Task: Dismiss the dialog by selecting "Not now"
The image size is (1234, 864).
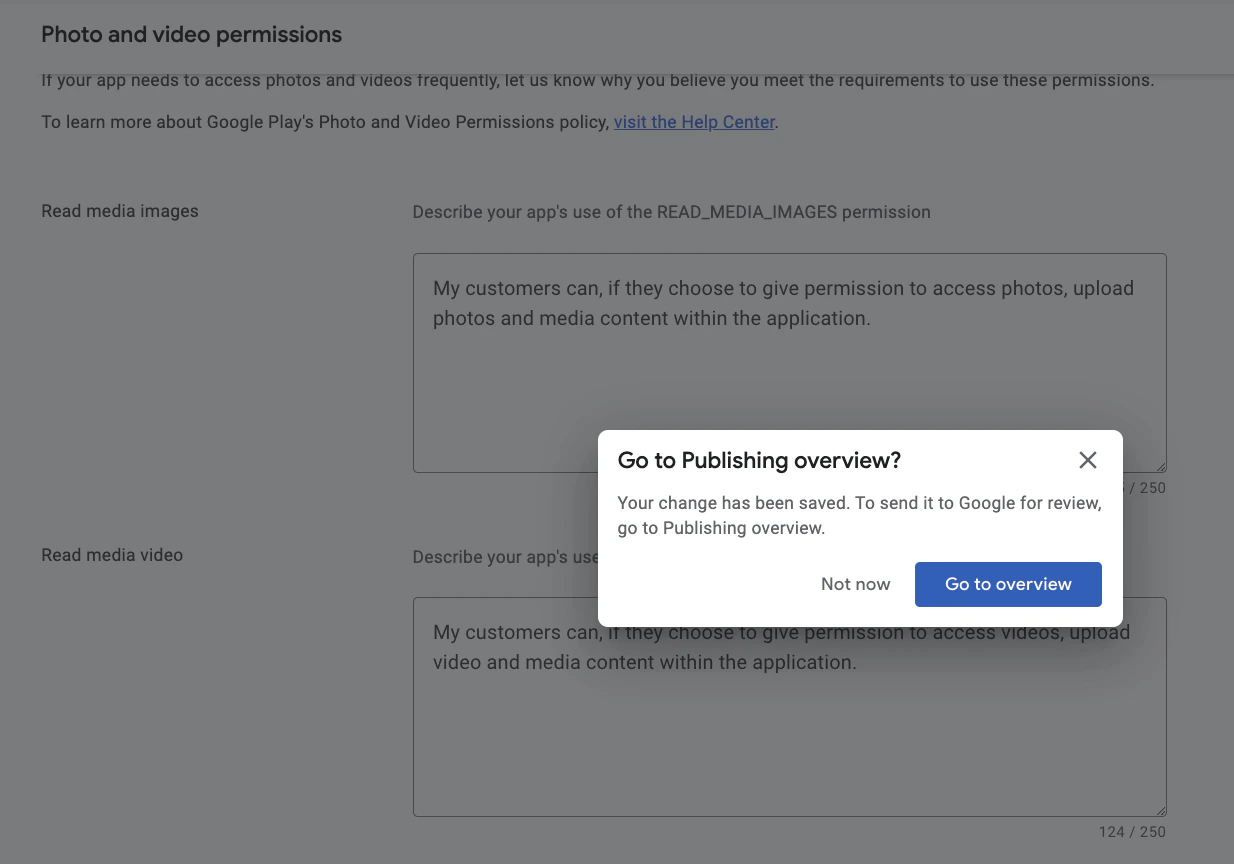Action: [x=855, y=584]
